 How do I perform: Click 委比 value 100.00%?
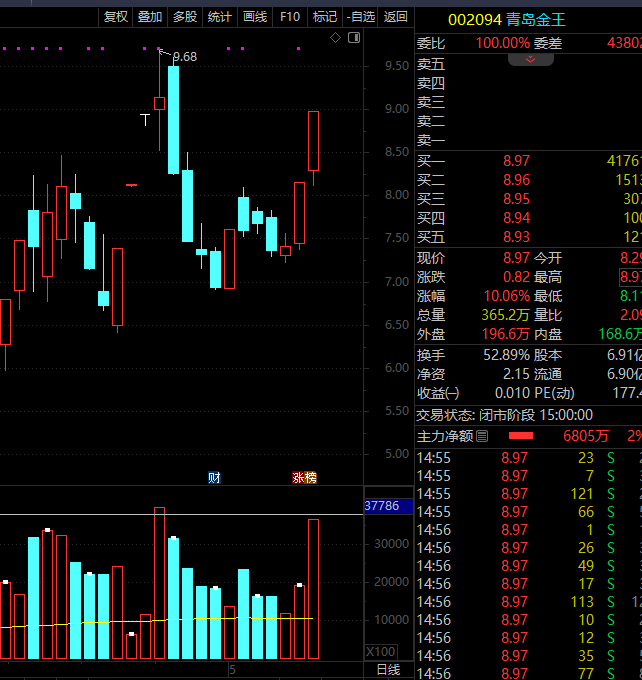[503, 43]
